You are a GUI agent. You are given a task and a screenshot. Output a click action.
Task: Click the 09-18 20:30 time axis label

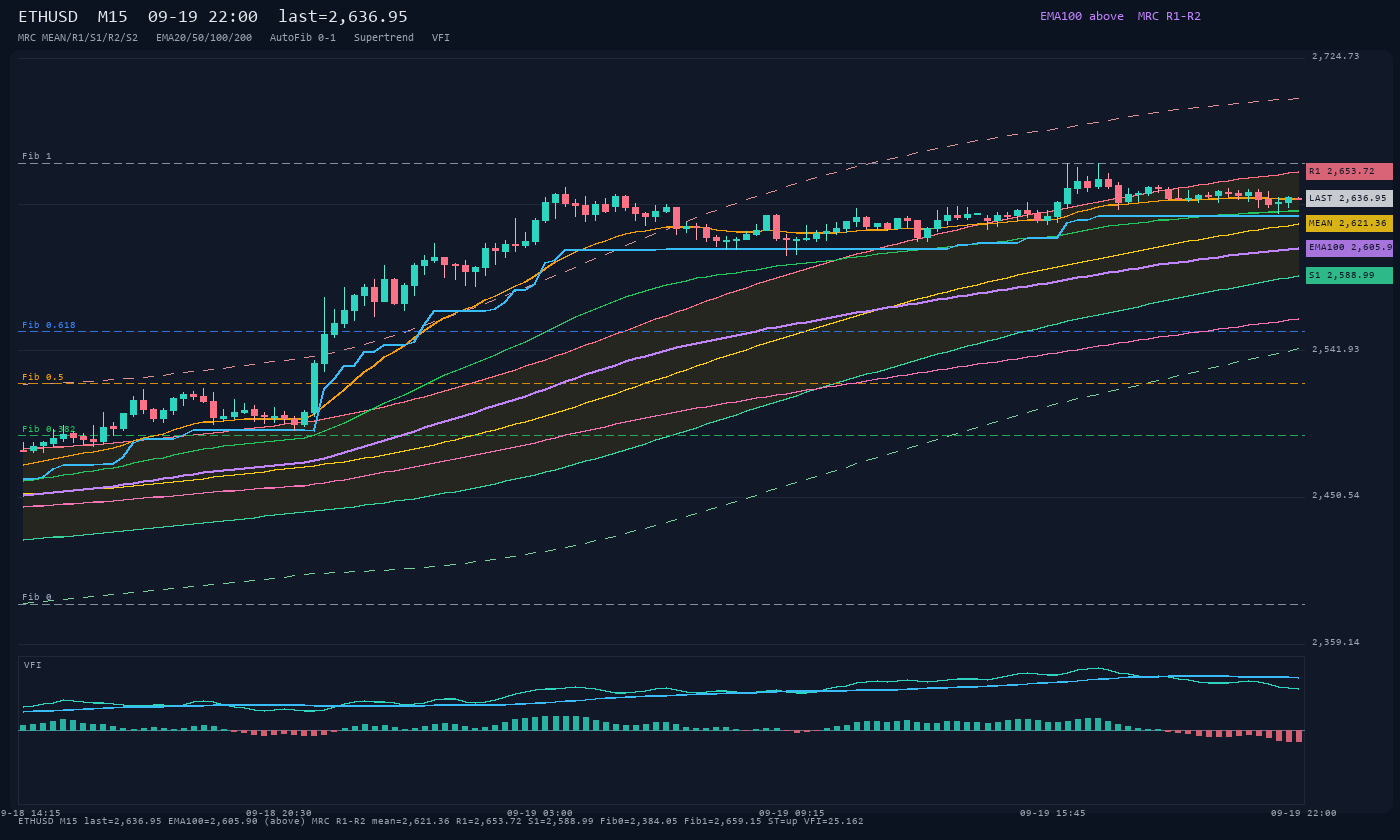pos(279,813)
